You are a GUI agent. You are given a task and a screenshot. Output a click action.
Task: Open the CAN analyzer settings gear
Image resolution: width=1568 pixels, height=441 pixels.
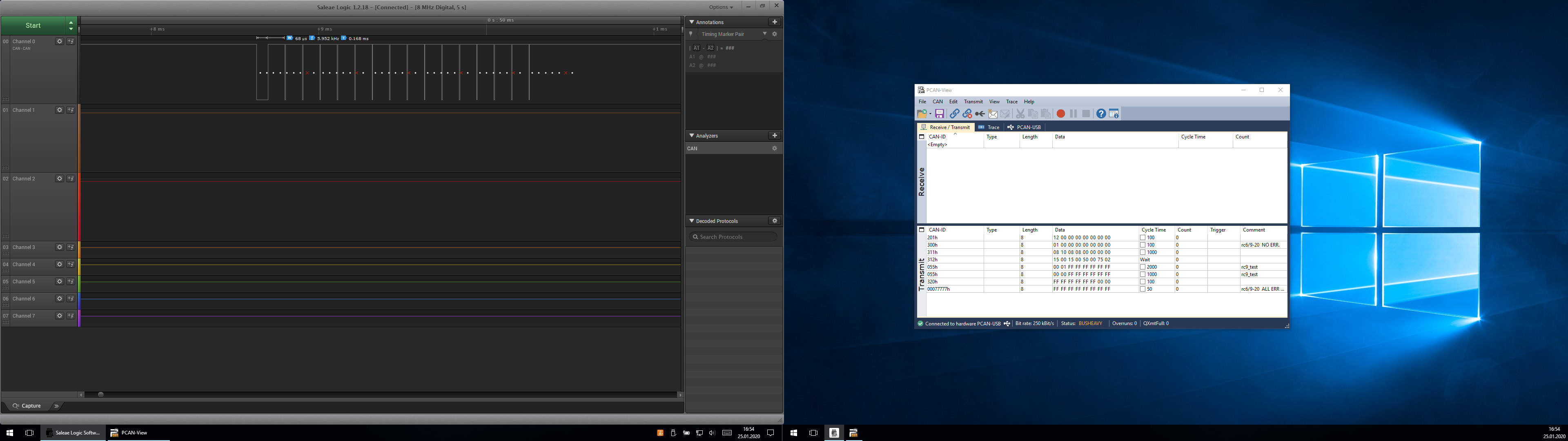point(774,149)
